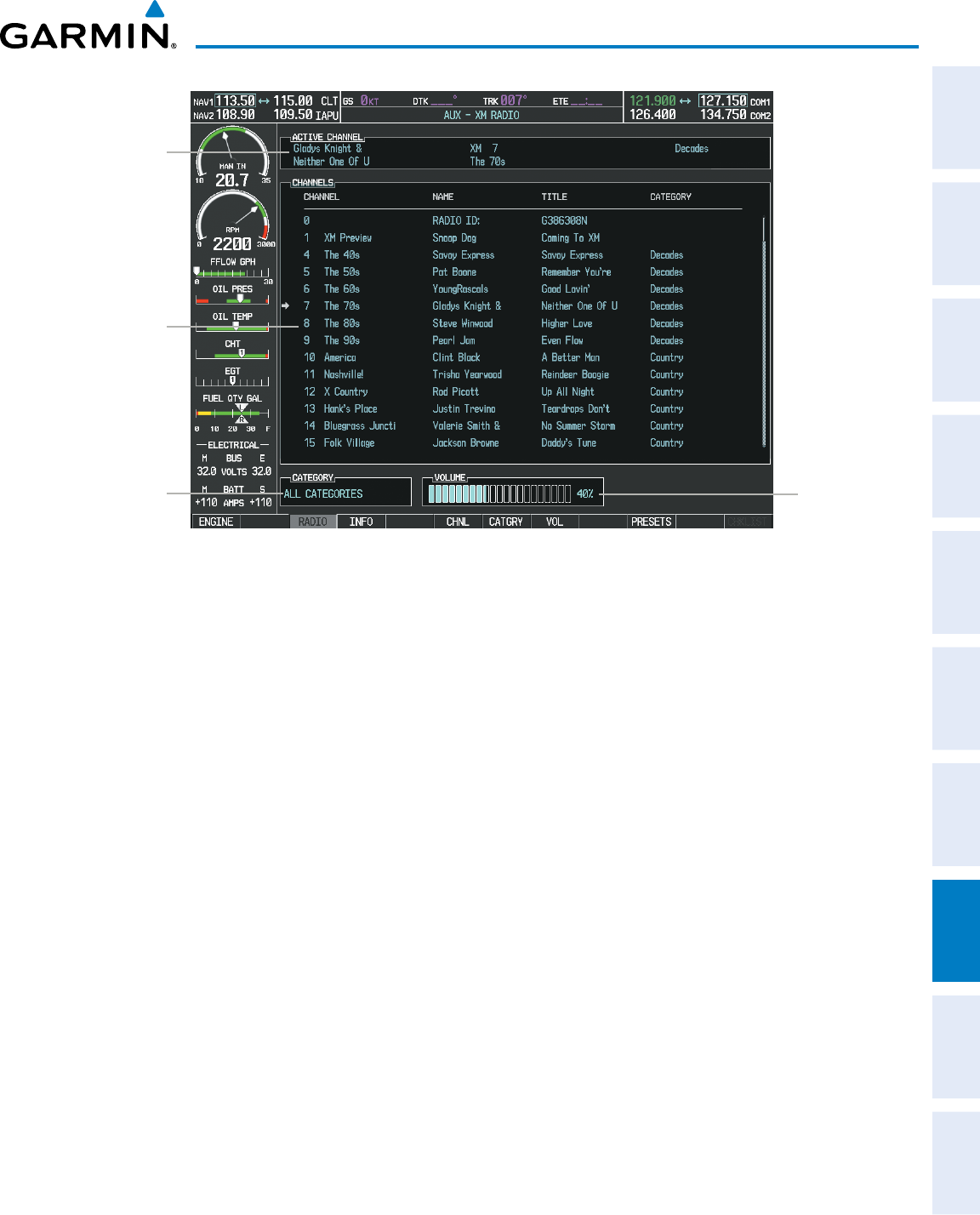Click the RPM gauge reading 2200
The image size is (980, 1215).
232,220
